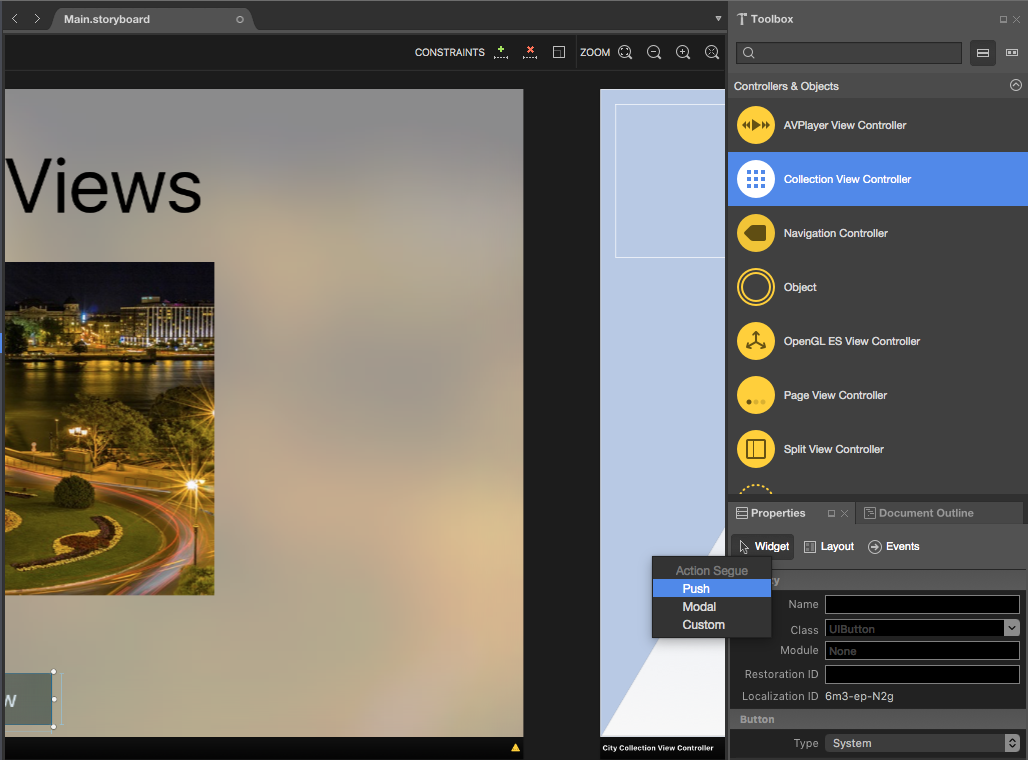Image resolution: width=1028 pixels, height=760 pixels.
Task: Click the Toolbox search field
Action: 849,53
